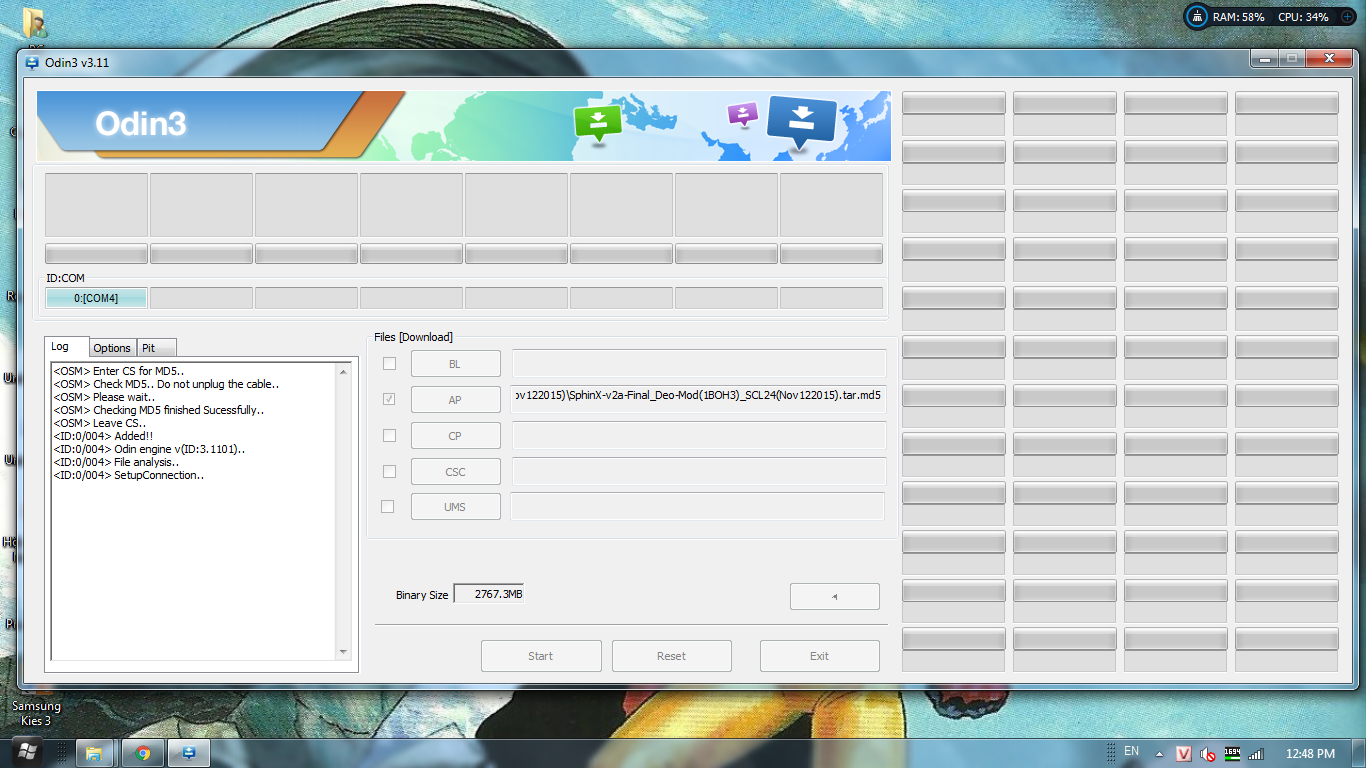1366x768 pixels.
Task: Click the BL file path field
Action: pos(699,363)
